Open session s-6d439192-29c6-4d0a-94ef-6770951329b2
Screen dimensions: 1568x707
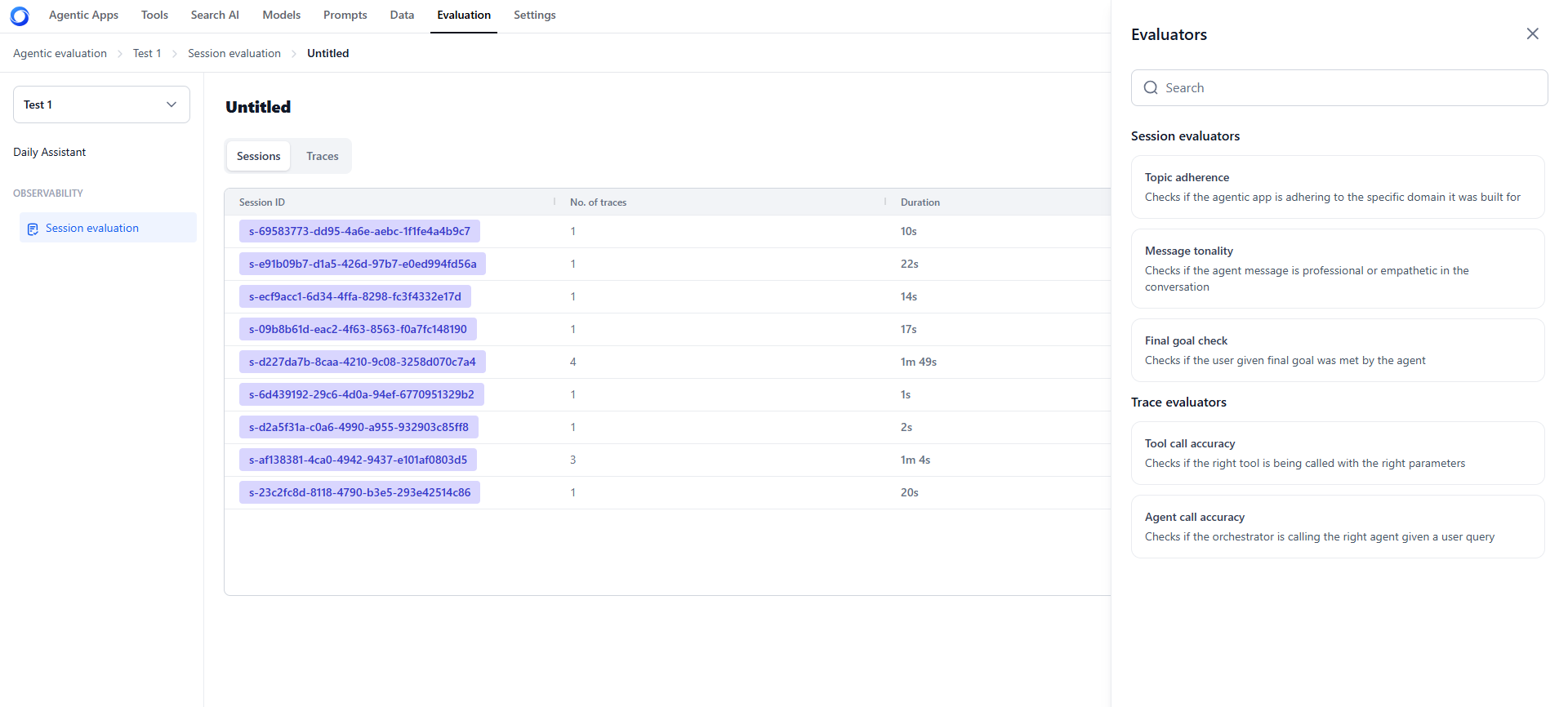point(362,394)
